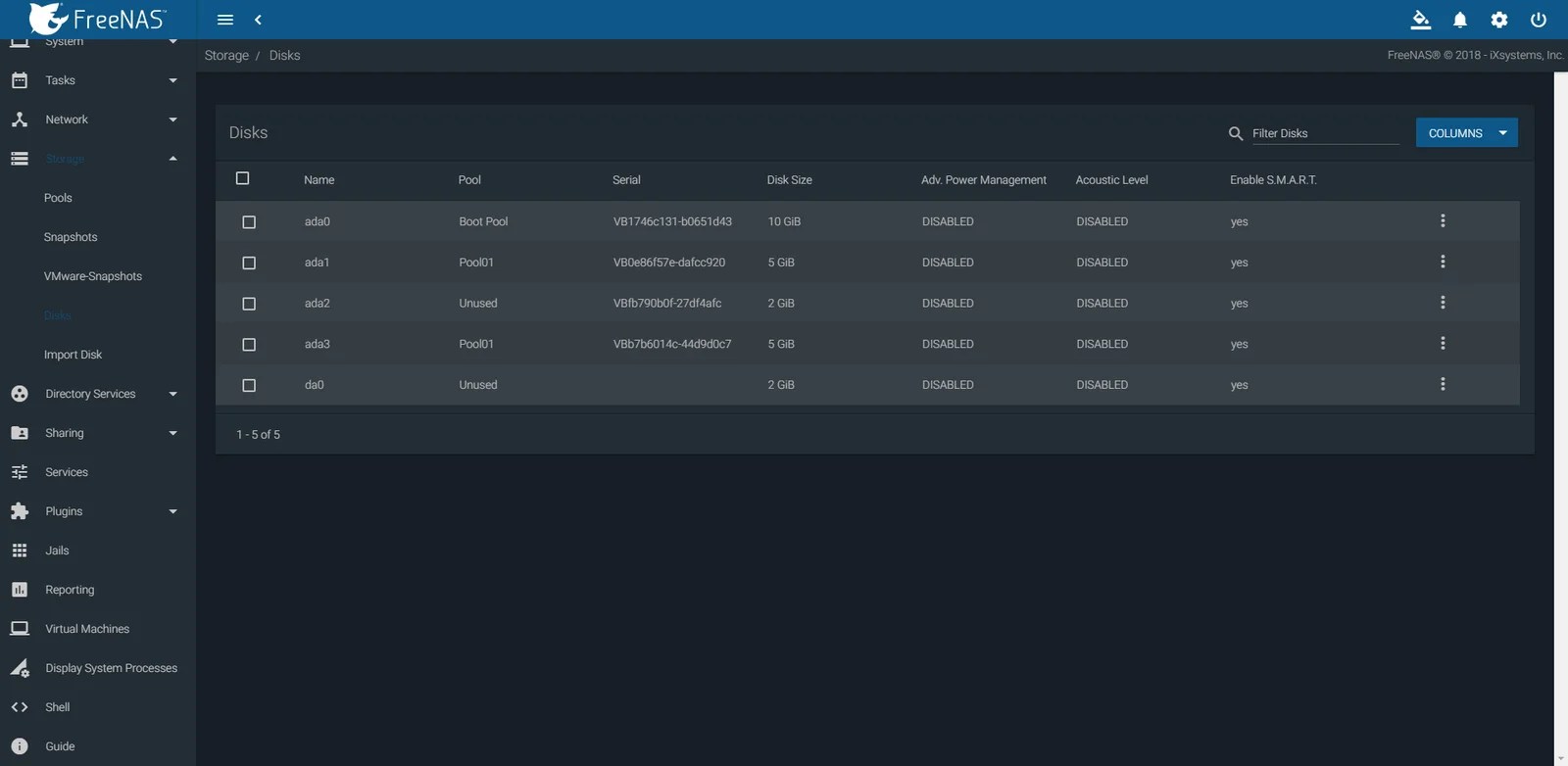This screenshot has height=766, width=1568.
Task: Open the three-dot menu for da0
Action: coord(1442,385)
